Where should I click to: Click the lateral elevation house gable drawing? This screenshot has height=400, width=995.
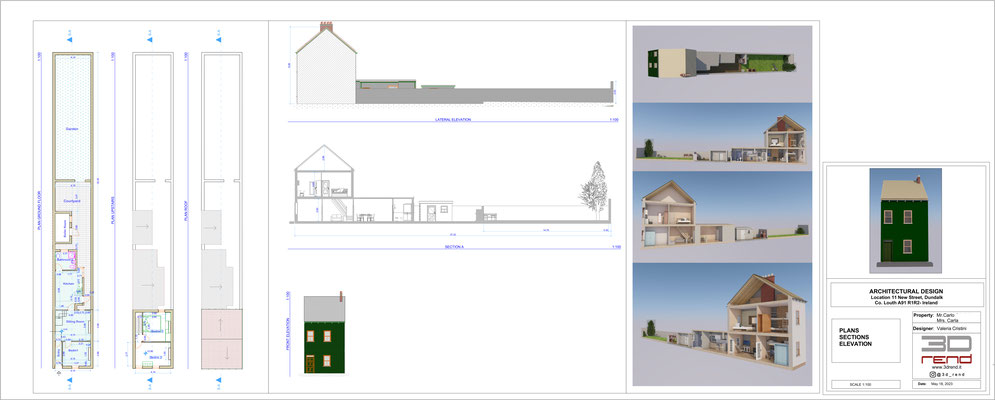coord(326,67)
